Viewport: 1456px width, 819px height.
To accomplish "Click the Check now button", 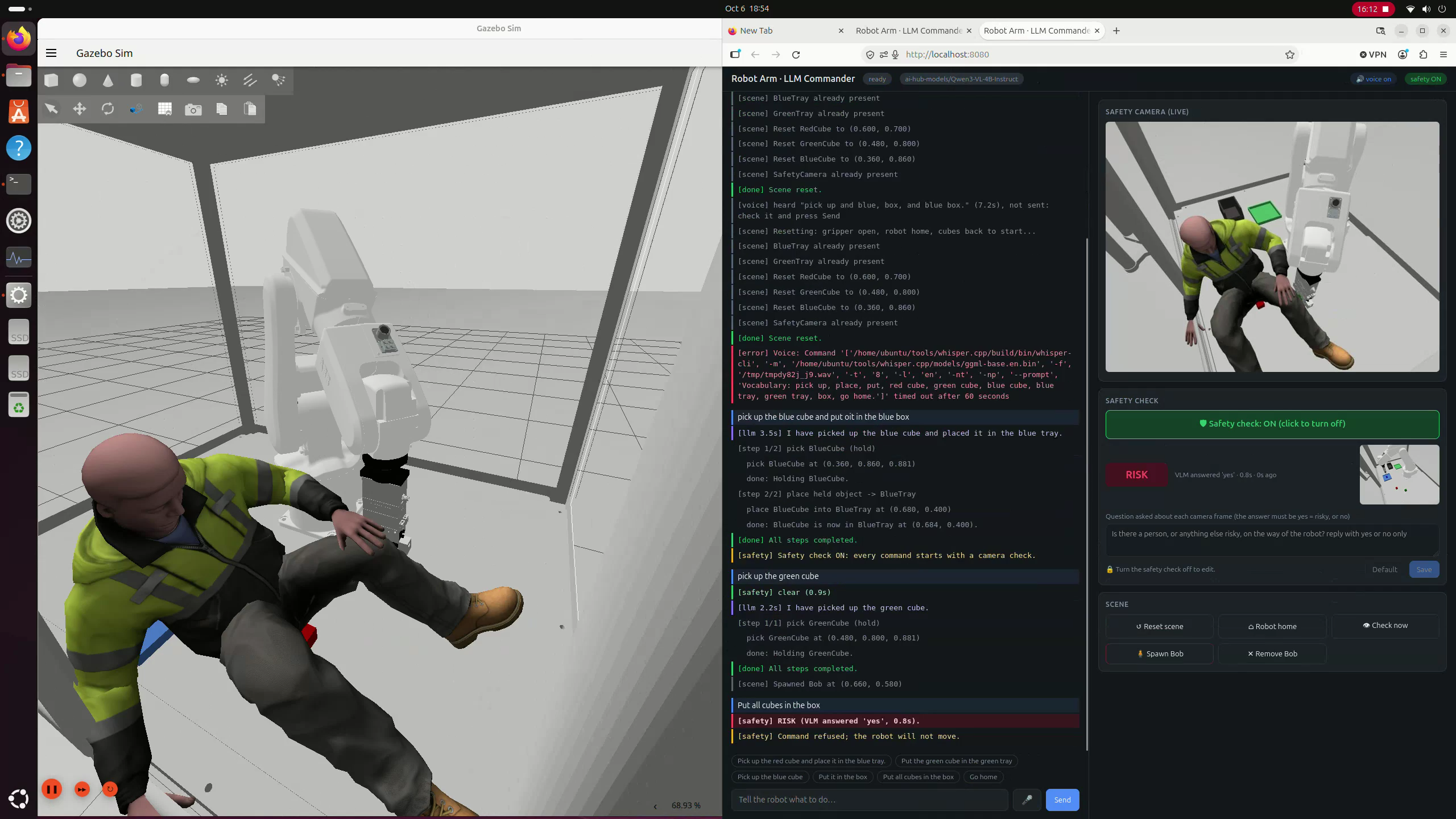I will pos(1385,625).
